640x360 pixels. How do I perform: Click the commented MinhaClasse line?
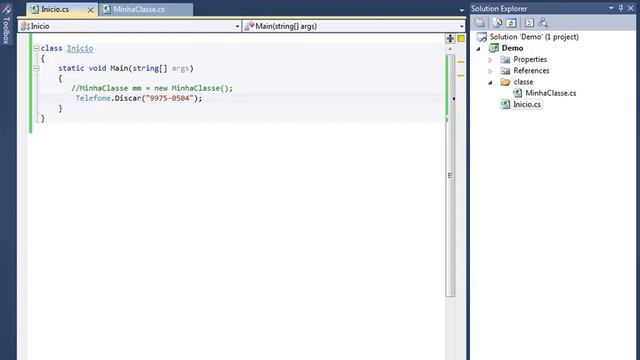[152, 88]
